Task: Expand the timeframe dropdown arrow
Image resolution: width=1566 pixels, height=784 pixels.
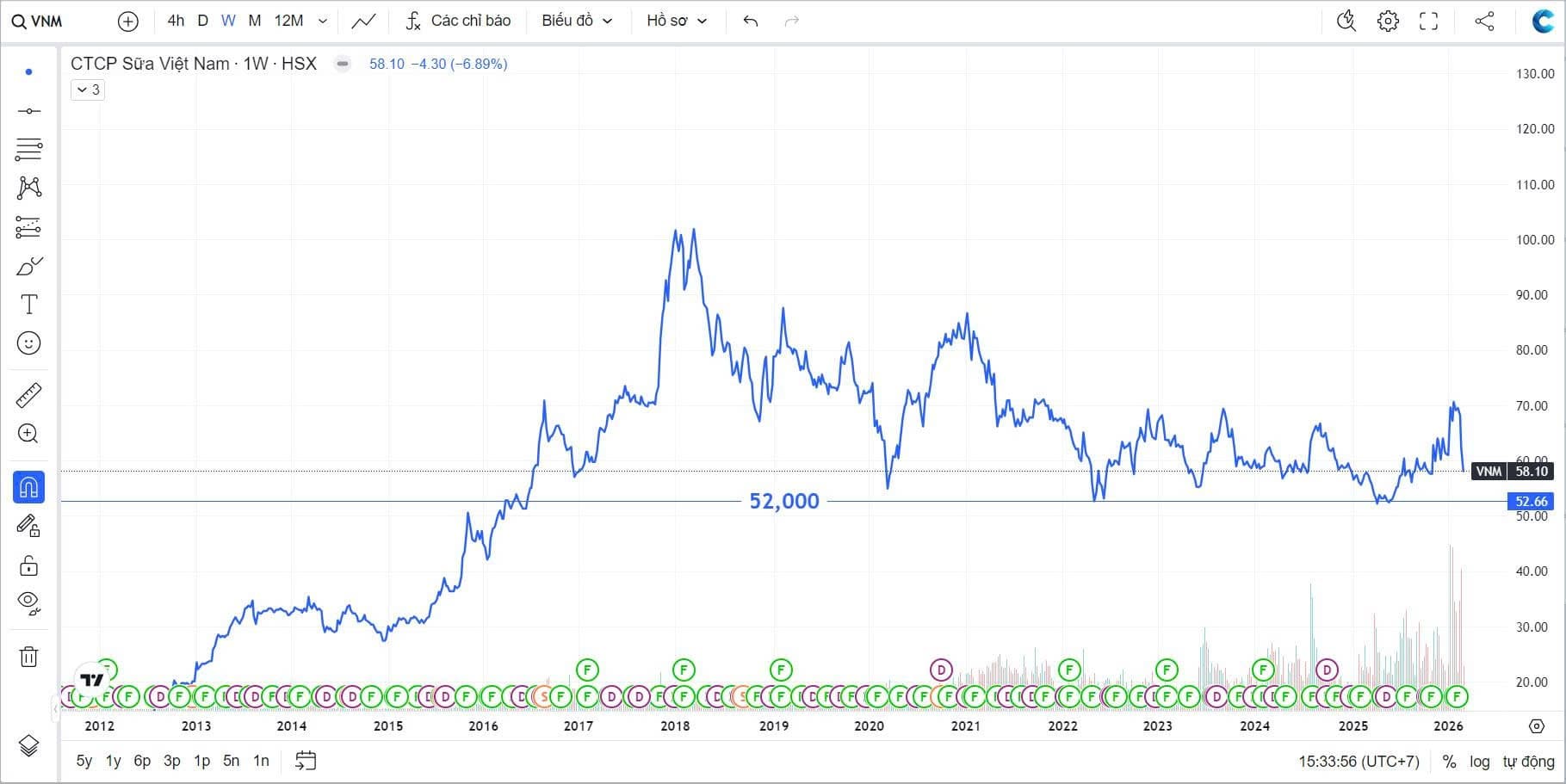Action: click(323, 21)
